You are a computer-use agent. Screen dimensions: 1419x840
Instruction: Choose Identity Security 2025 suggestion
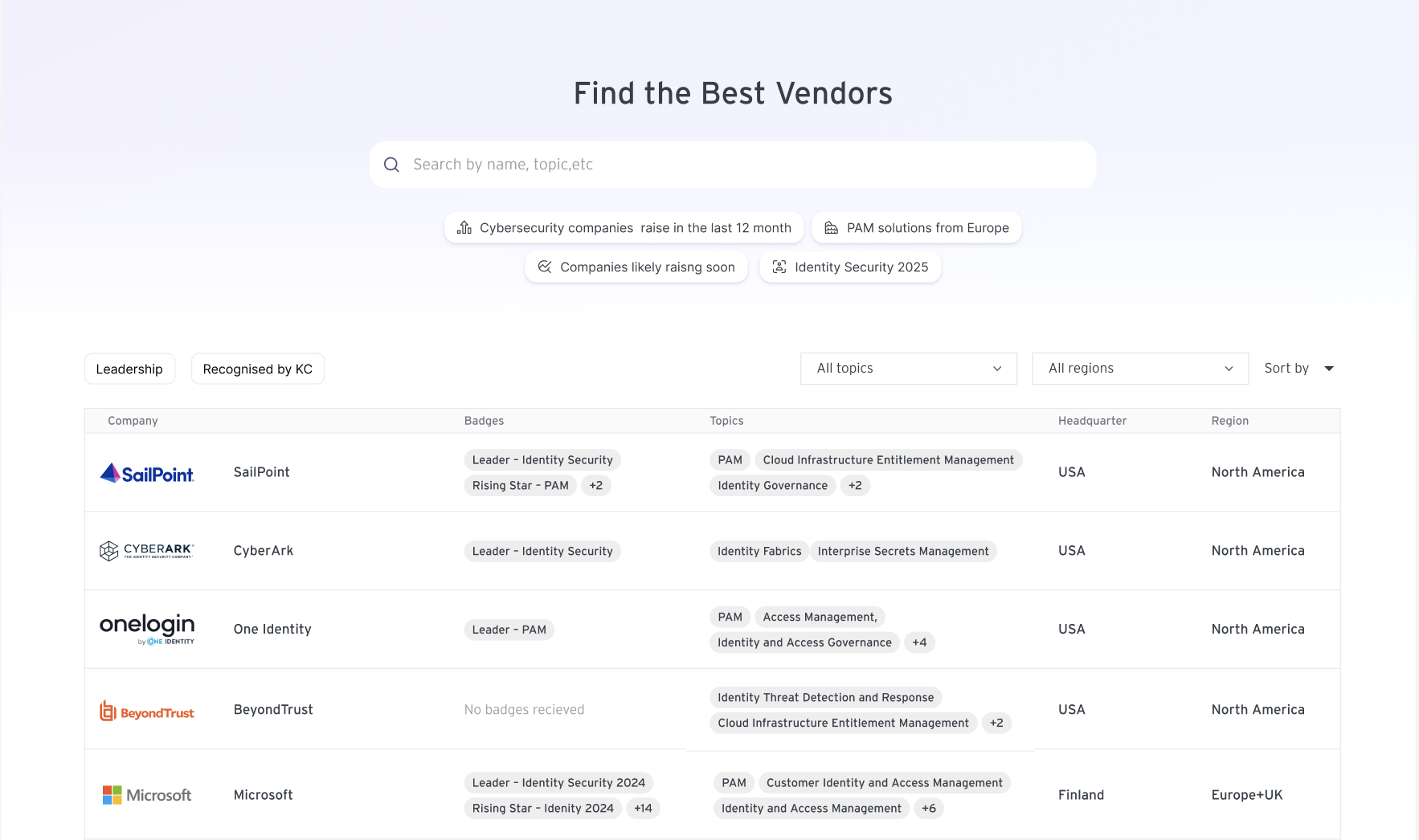850,267
